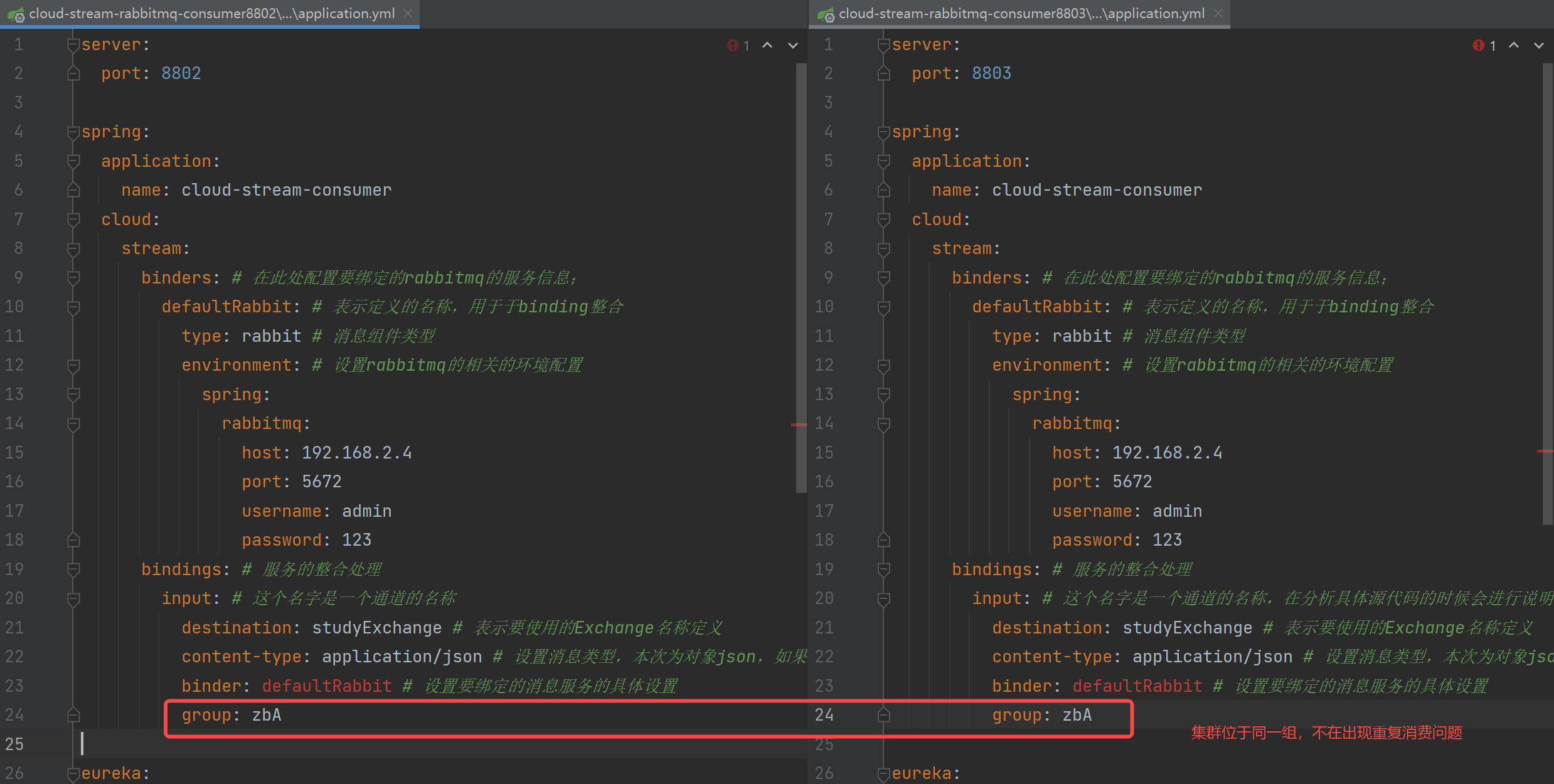This screenshot has height=784, width=1554.
Task: Click host 192.168.2.4 in right editor
Action: [x=1167, y=453]
